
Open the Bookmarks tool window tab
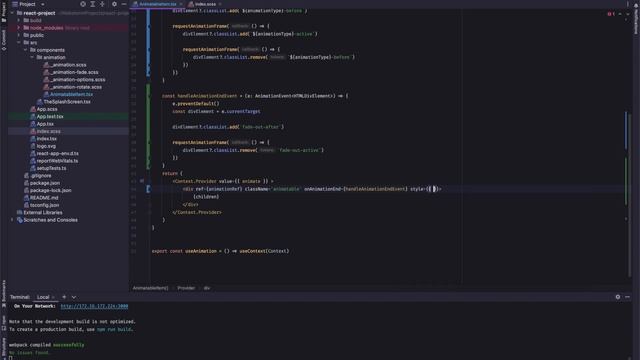(4, 293)
